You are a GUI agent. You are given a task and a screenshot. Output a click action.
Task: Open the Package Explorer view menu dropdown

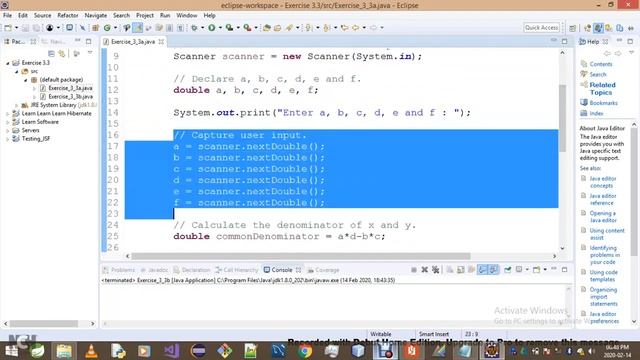point(90,53)
